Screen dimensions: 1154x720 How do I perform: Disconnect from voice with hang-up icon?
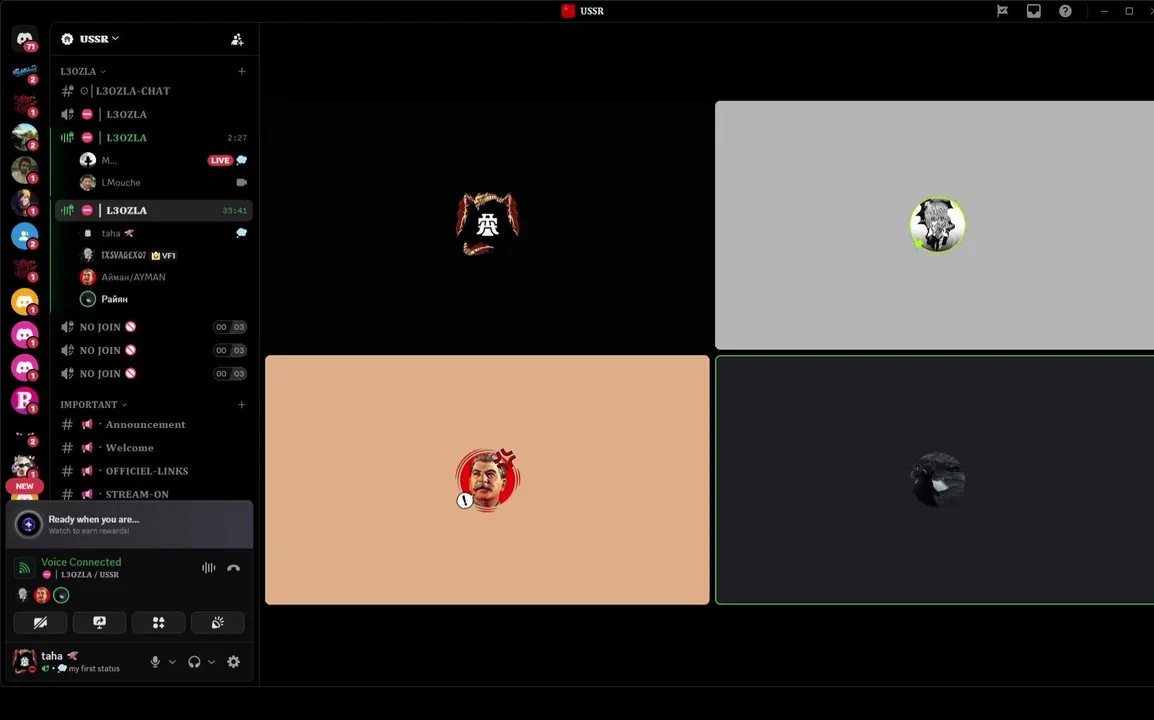click(233, 568)
